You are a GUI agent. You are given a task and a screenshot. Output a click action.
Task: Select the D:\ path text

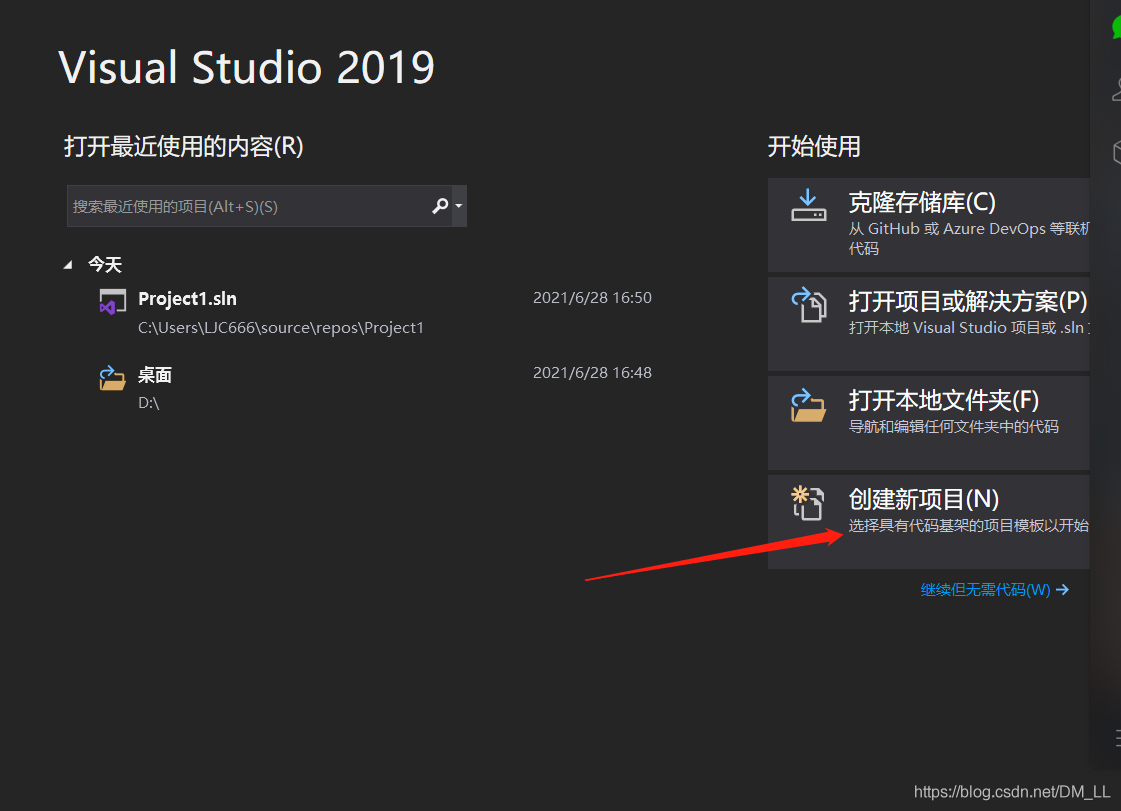[x=148, y=403]
